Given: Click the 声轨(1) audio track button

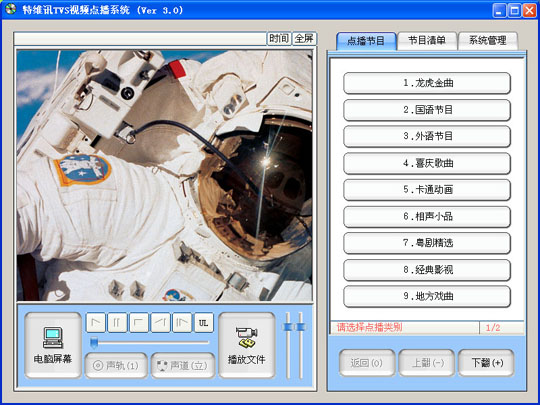Looking at the screenshot, I should coord(116,365).
